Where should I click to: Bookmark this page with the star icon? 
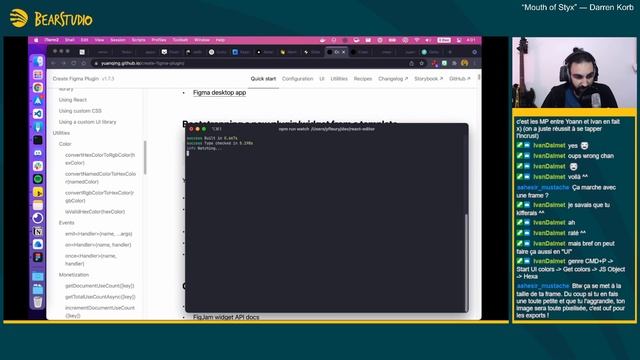[x=422, y=63]
